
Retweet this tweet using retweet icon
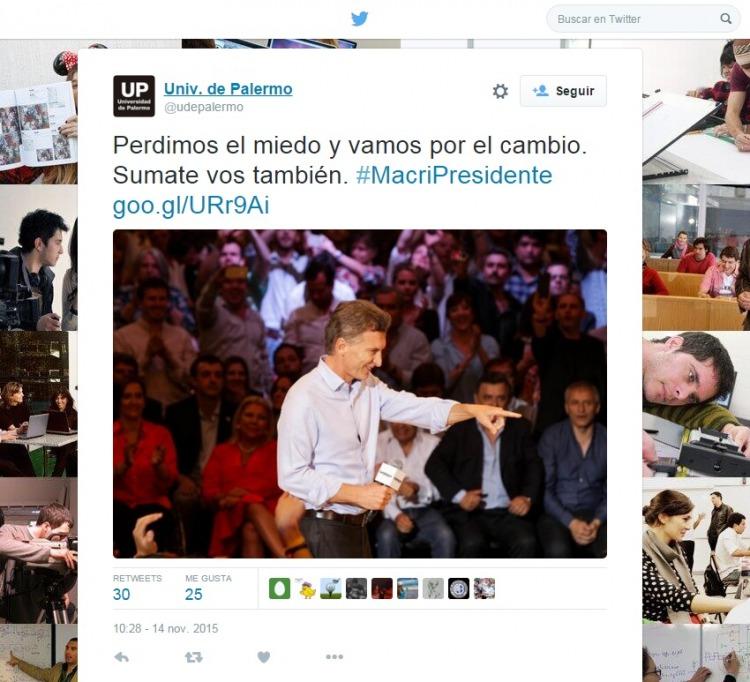click(x=194, y=657)
